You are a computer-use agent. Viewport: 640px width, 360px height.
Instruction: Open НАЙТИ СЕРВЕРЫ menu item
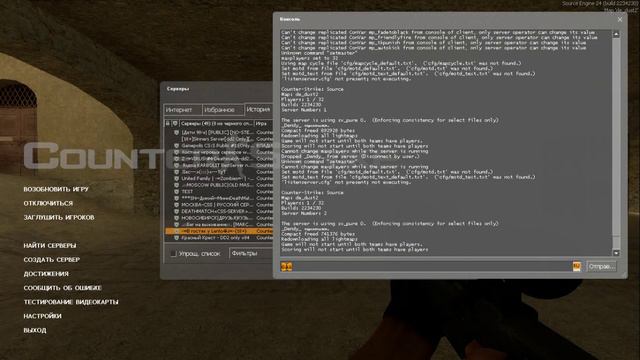(x=50, y=246)
